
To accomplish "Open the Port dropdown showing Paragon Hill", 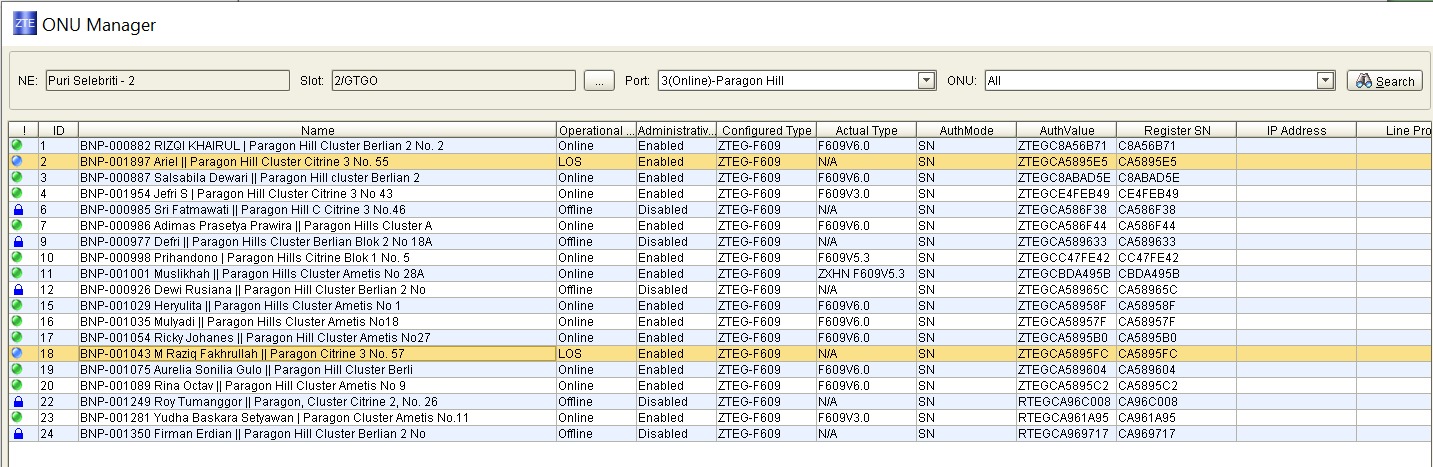I will 926,81.
